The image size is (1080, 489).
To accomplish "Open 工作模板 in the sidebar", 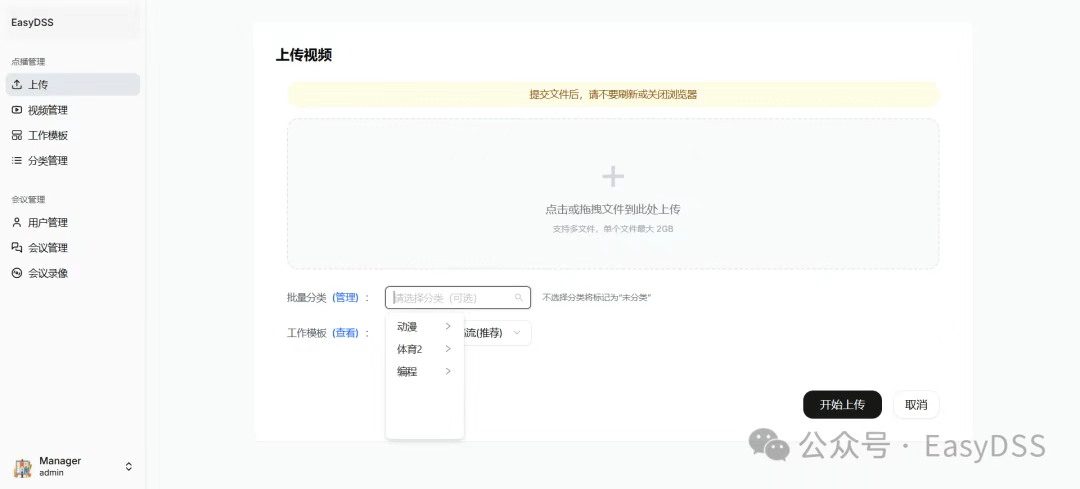I will [x=73, y=136].
